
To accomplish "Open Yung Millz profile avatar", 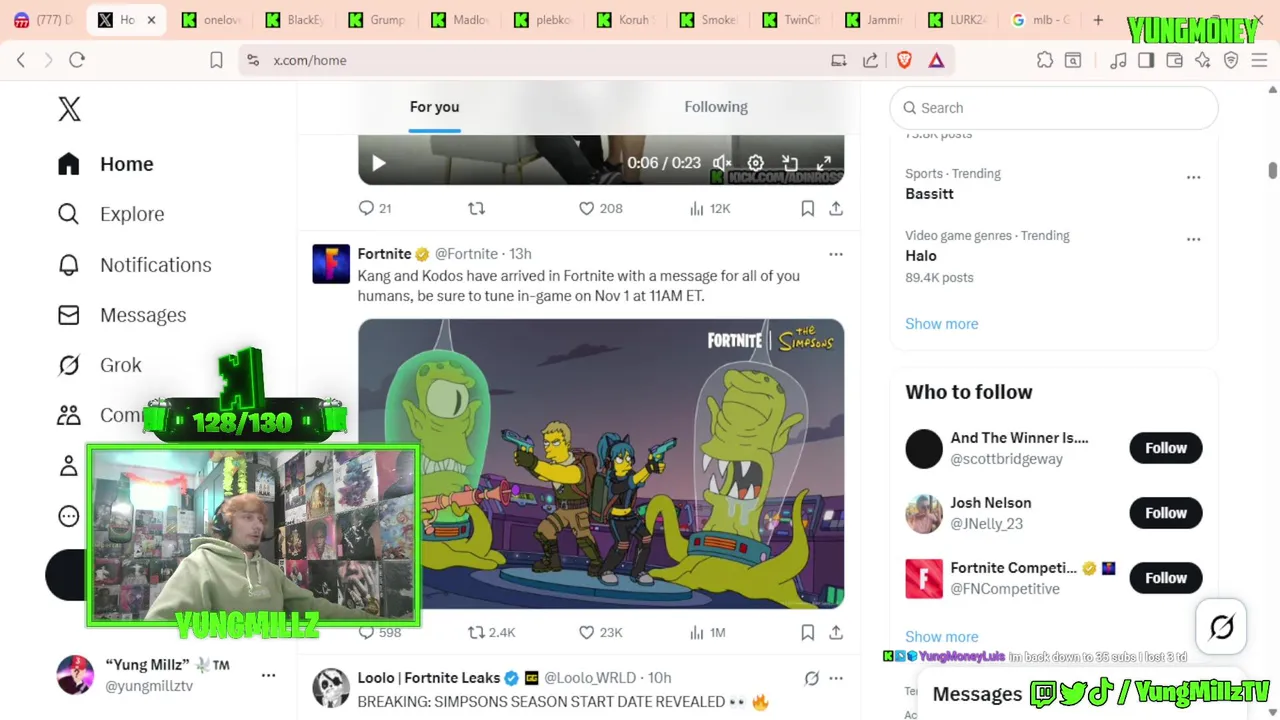I will (75, 675).
